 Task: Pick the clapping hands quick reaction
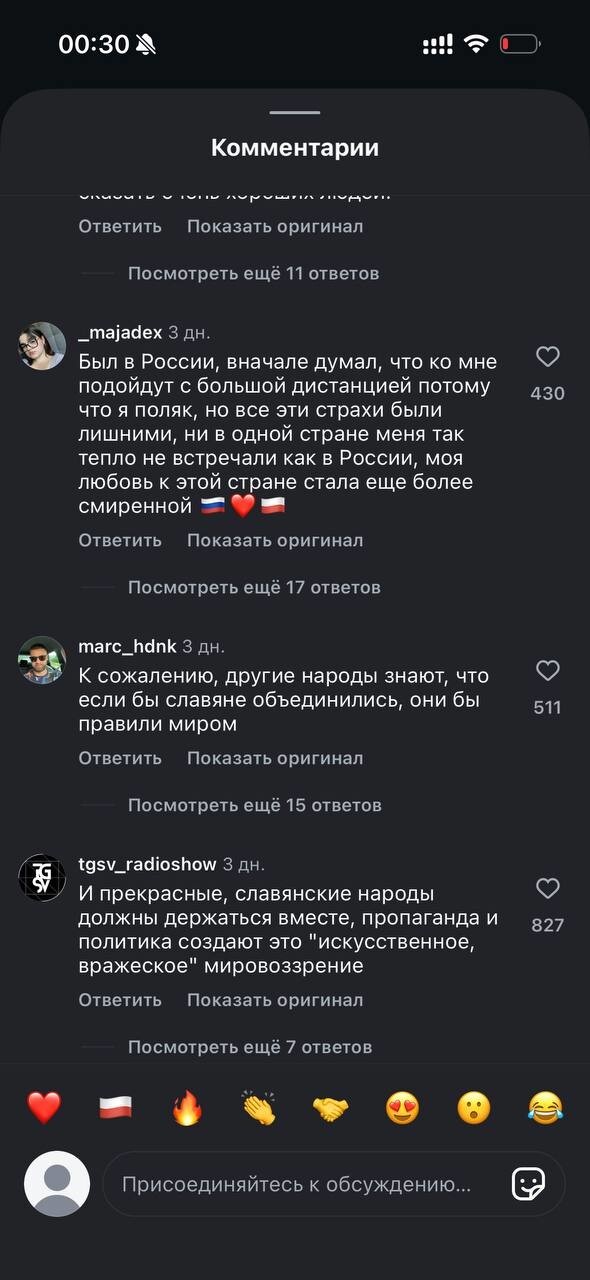[x=258, y=1106]
